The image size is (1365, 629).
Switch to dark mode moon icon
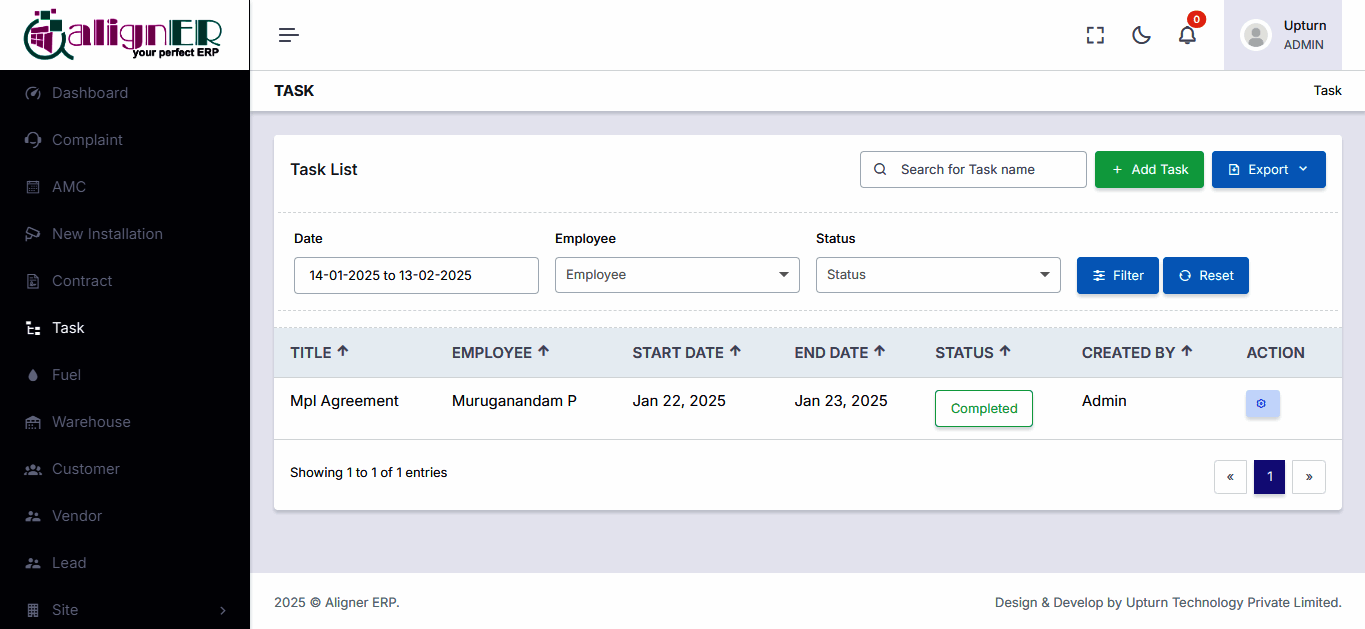(1141, 35)
